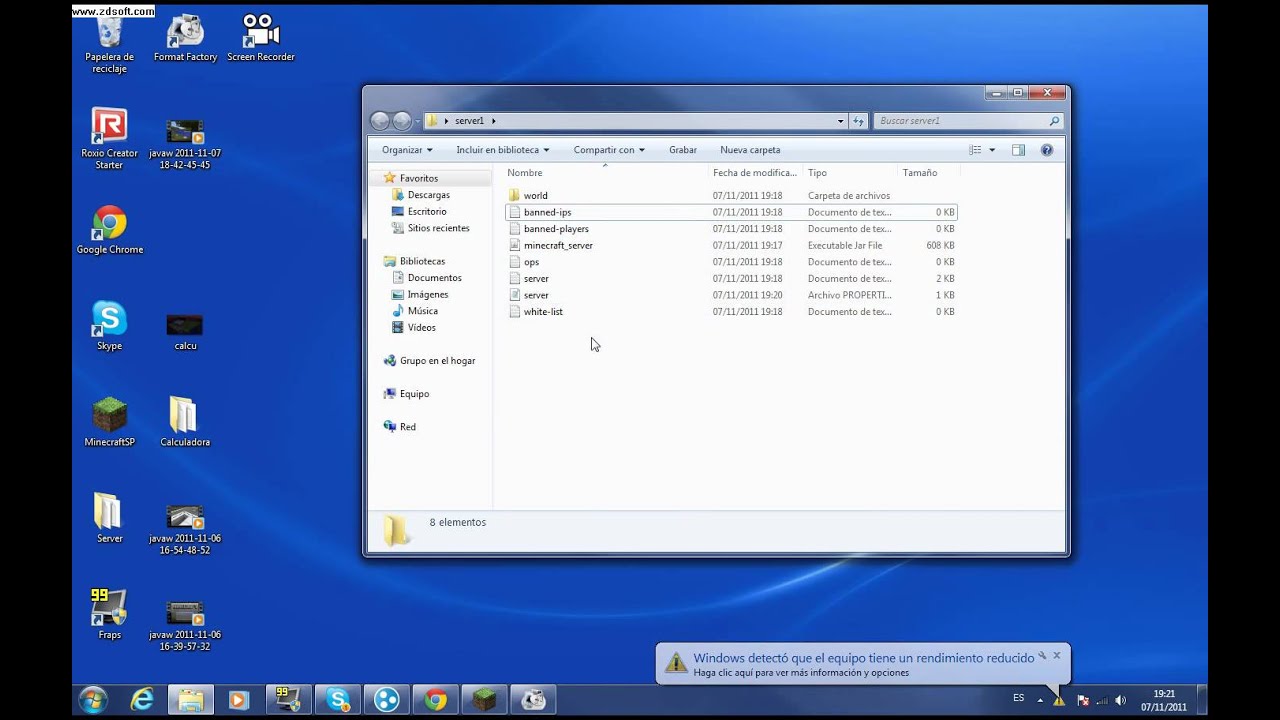
Task: Sort by Fecha de modificación column
Action: pos(755,173)
